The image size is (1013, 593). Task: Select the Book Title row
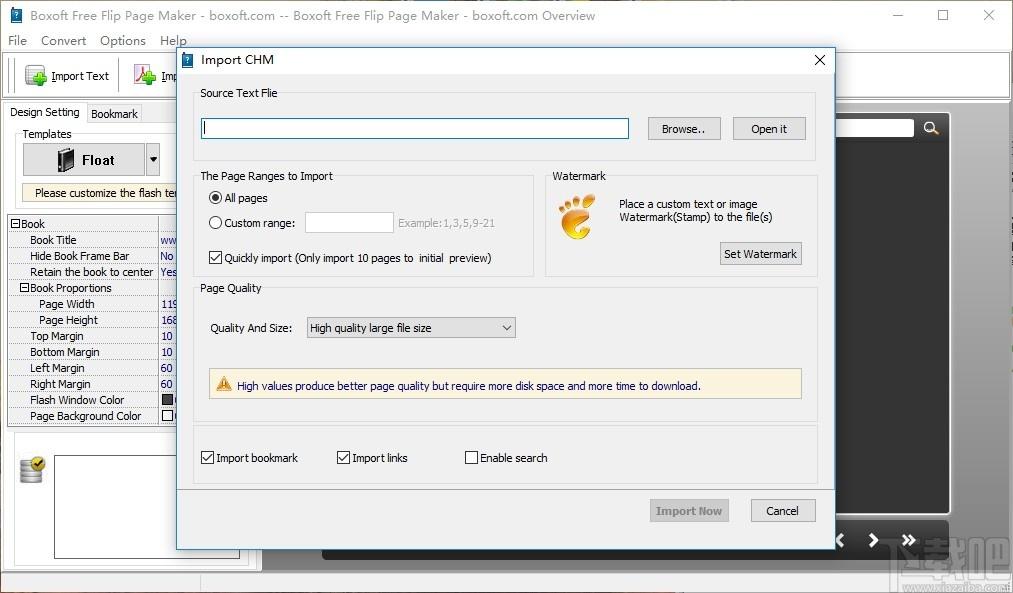coord(92,240)
